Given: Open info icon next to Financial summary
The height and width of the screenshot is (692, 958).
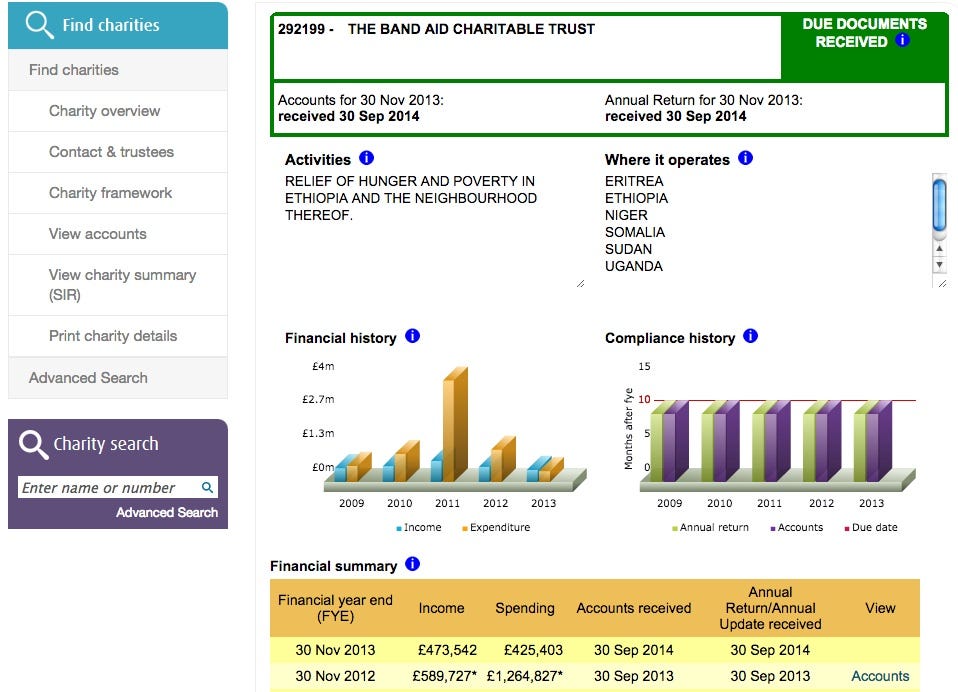Looking at the screenshot, I should point(412,564).
